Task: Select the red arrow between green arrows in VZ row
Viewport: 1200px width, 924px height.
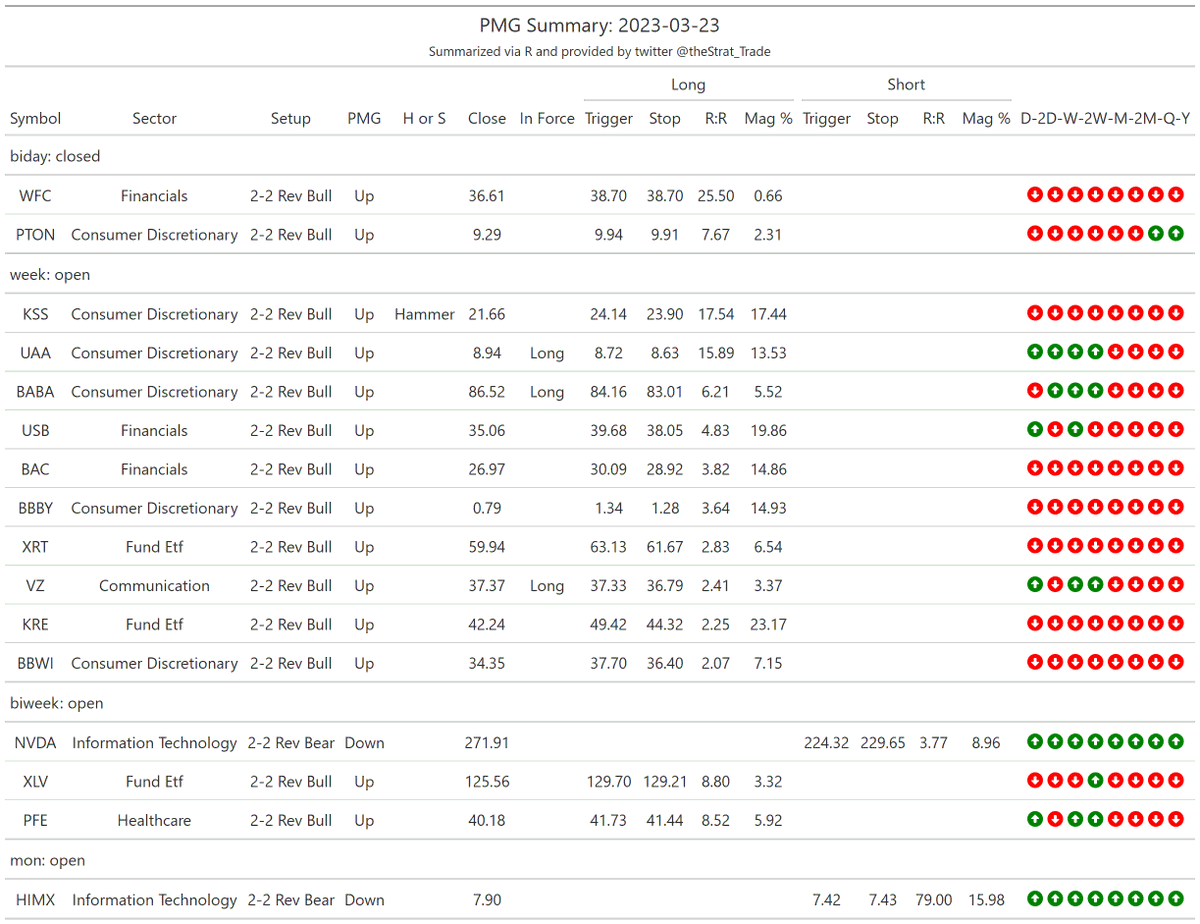Action: [x=1055, y=585]
